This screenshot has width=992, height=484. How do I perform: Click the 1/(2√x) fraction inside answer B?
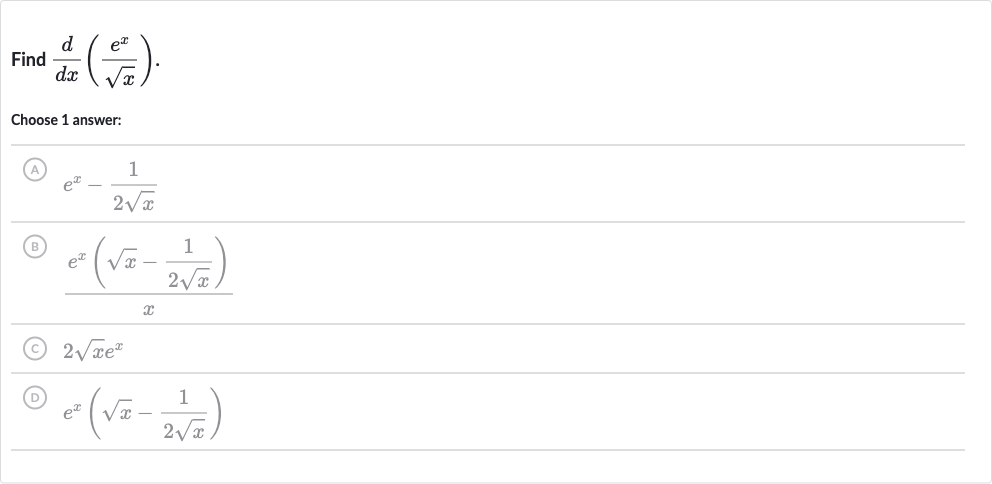click(189, 263)
